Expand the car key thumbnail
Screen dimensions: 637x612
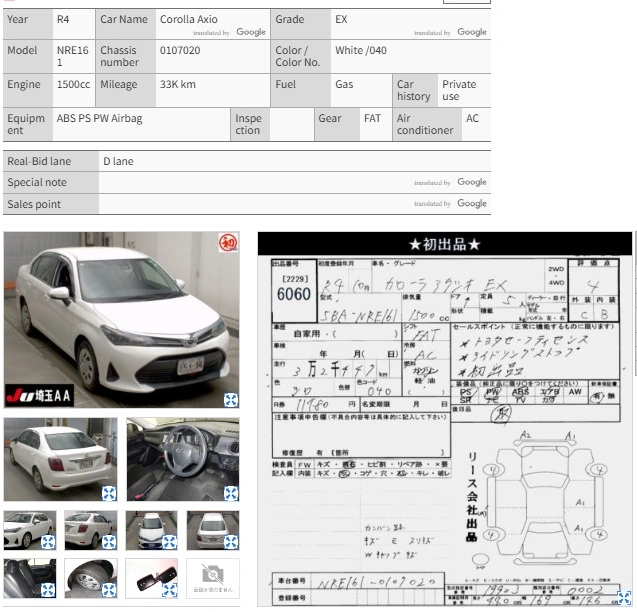point(169,590)
